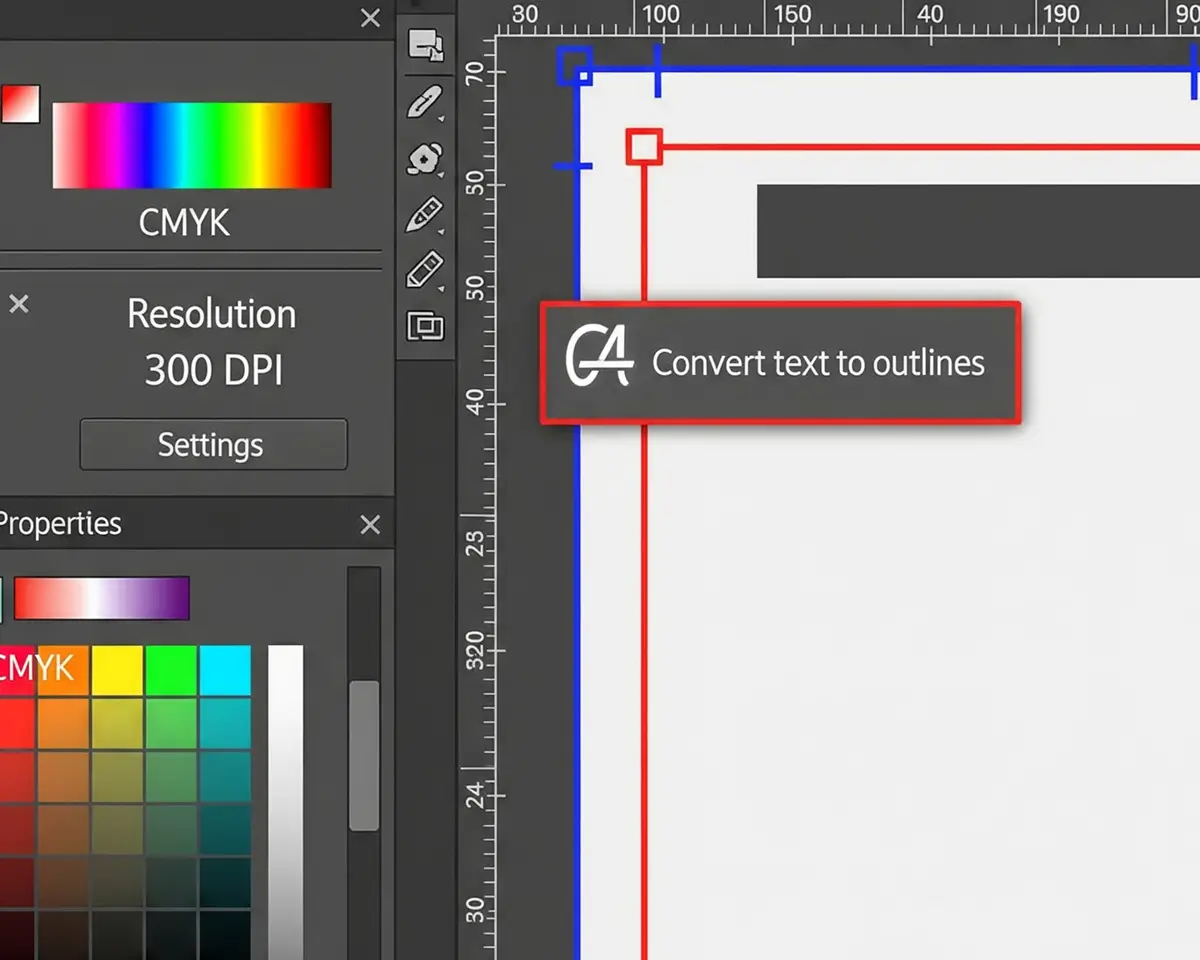The height and width of the screenshot is (960, 1200).
Task: Pick the outlined marker tool icon
Action: (x=425, y=271)
